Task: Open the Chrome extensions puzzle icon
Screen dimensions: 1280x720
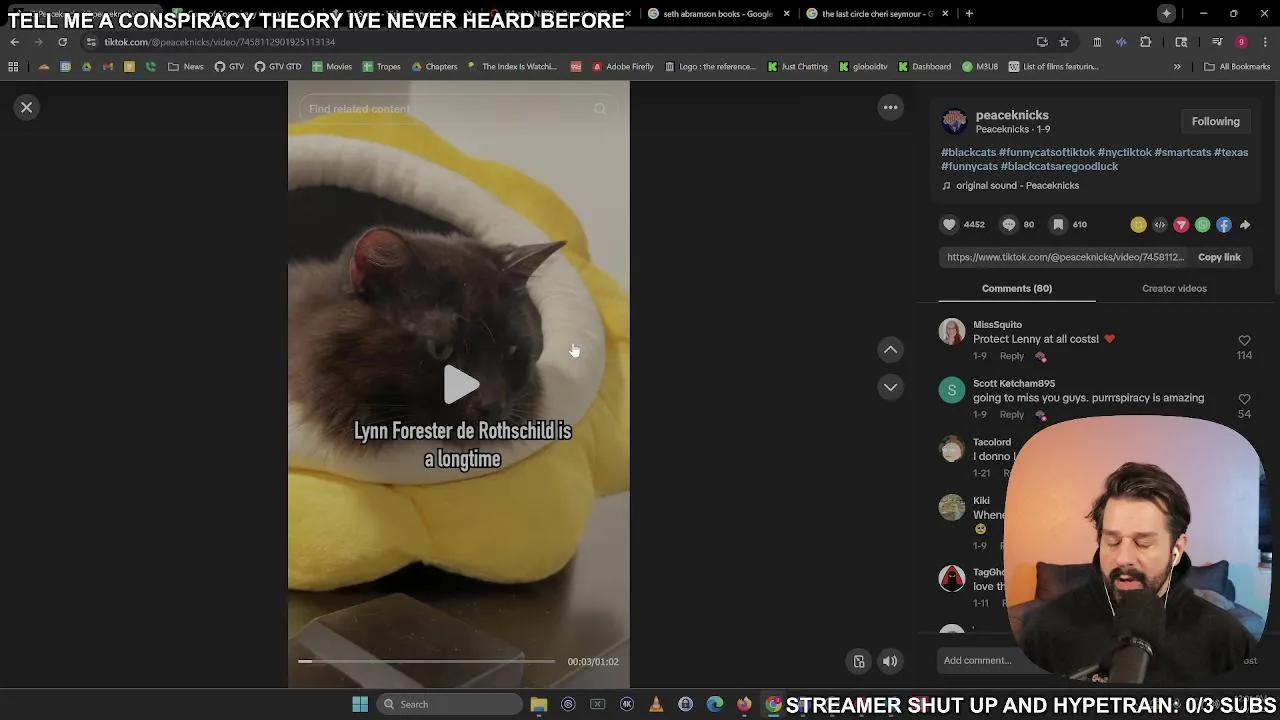Action: pyautogui.click(x=1145, y=42)
